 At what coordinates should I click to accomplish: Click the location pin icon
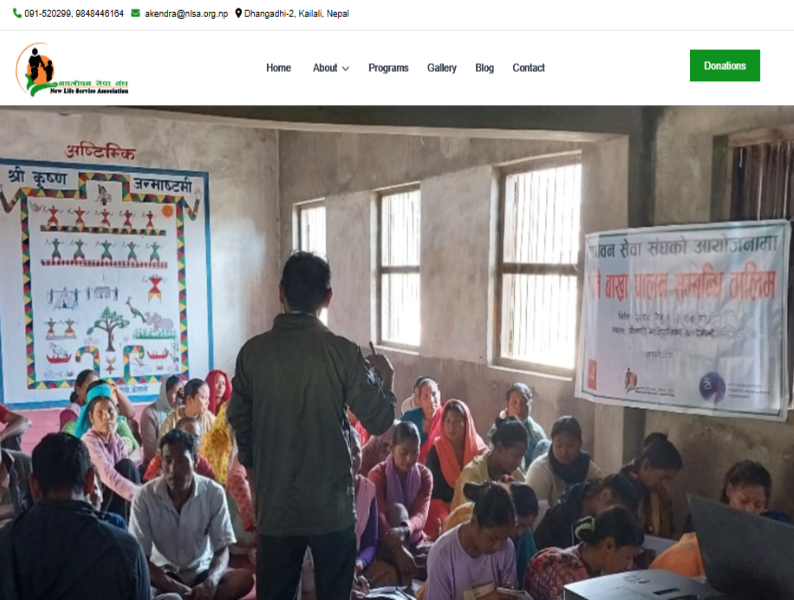point(239,13)
